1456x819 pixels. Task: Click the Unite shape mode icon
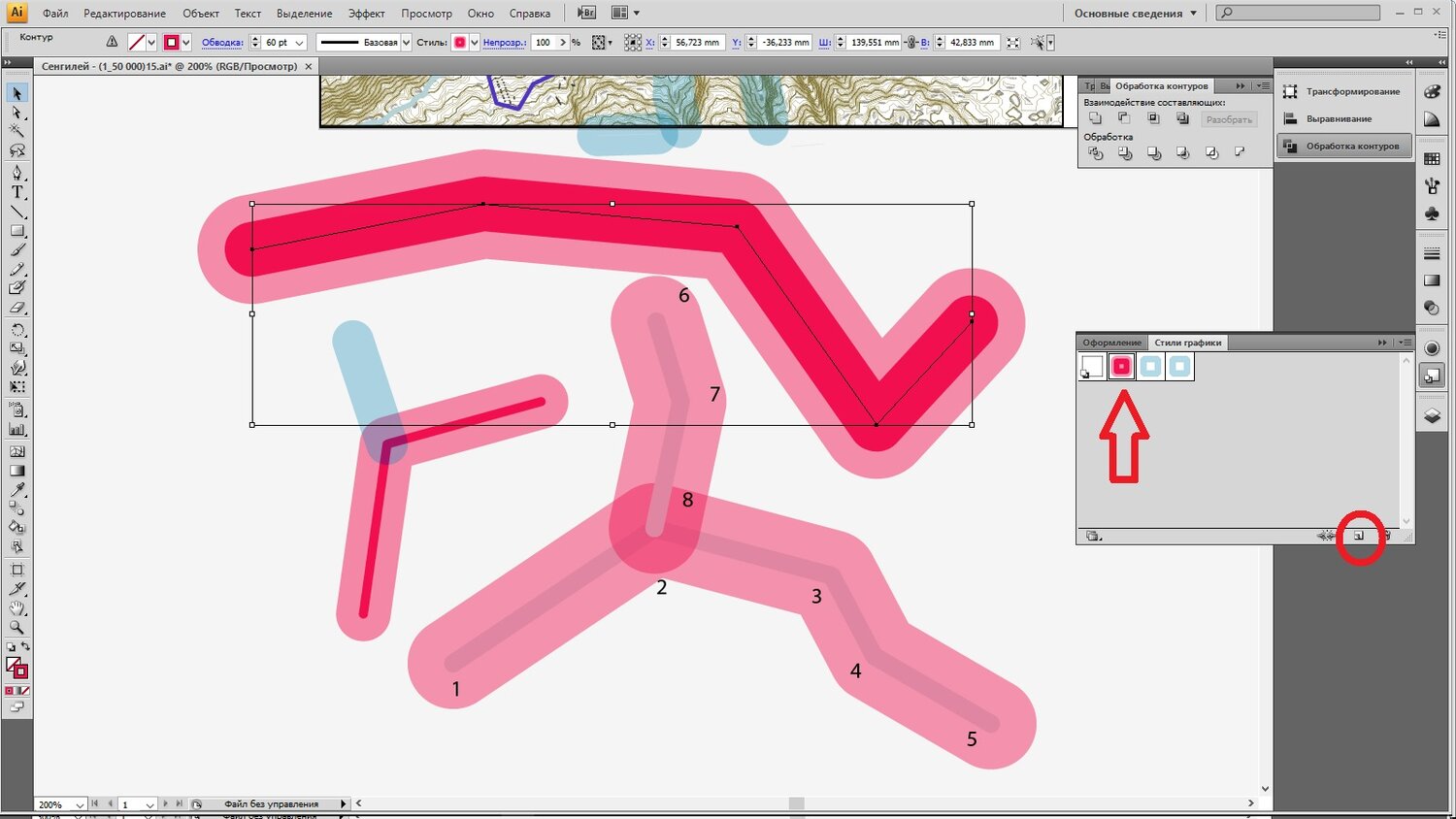[x=1095, y=118]
